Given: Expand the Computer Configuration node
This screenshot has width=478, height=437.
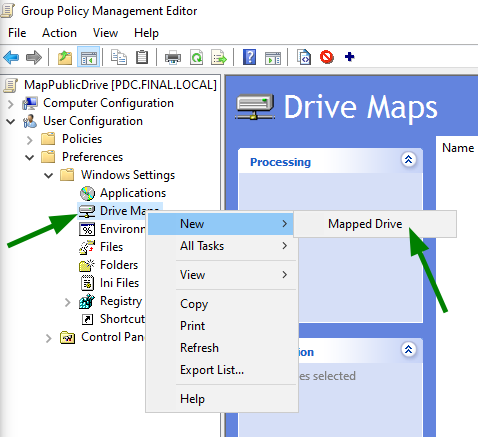Looking at the screenshot, I should [x=11, y=104].
